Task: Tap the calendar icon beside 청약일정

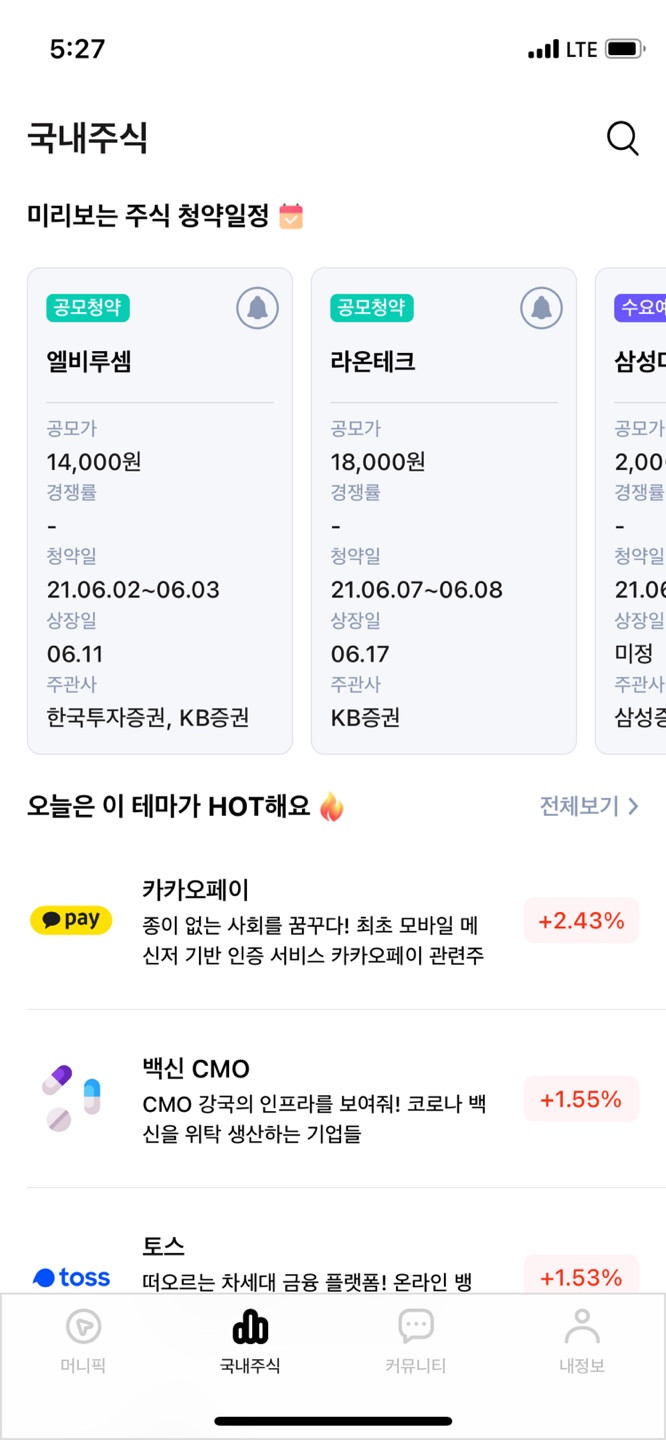Action: (291, 216)
